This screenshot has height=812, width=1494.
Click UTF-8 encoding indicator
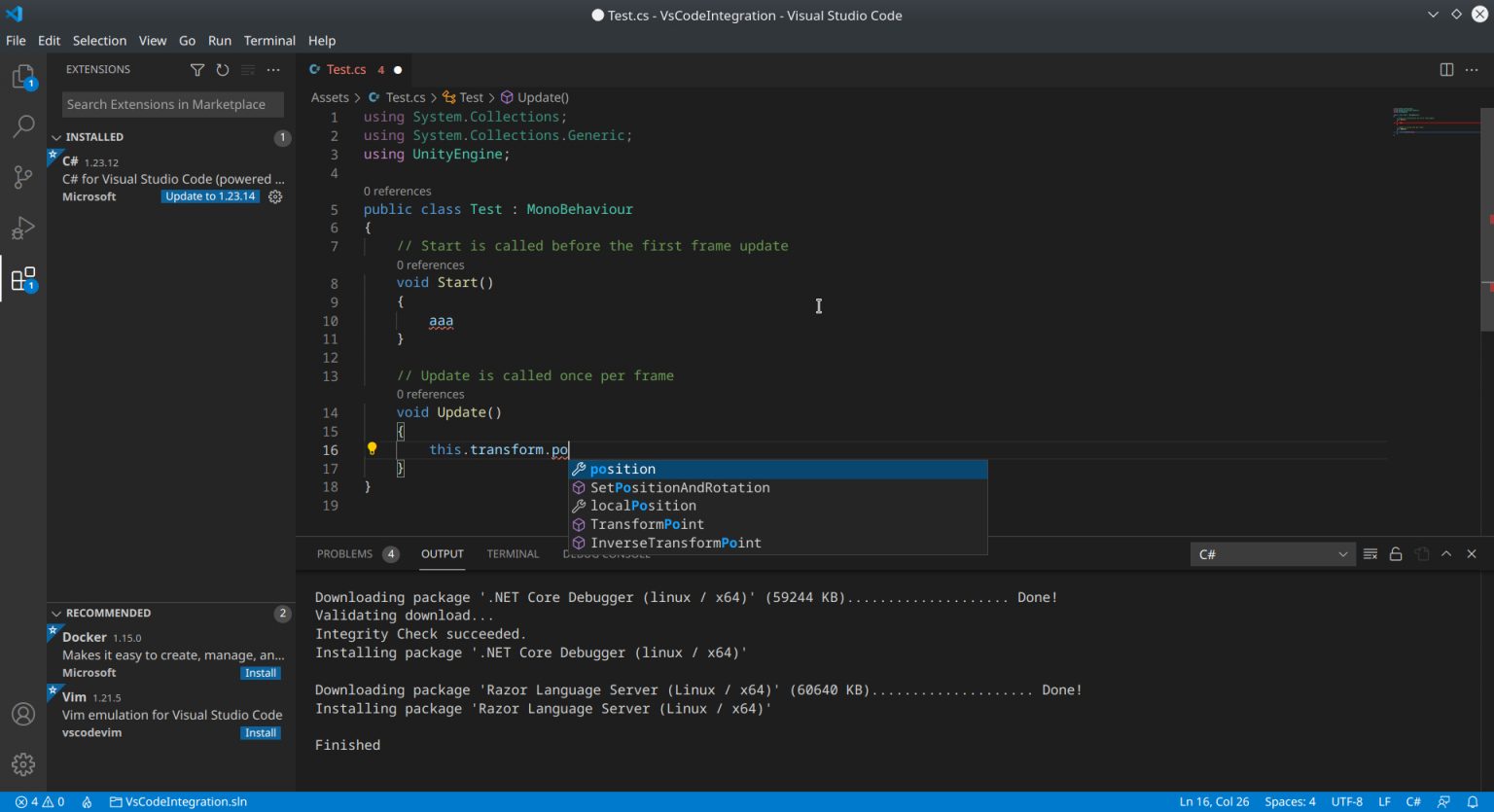point(1347,802)
